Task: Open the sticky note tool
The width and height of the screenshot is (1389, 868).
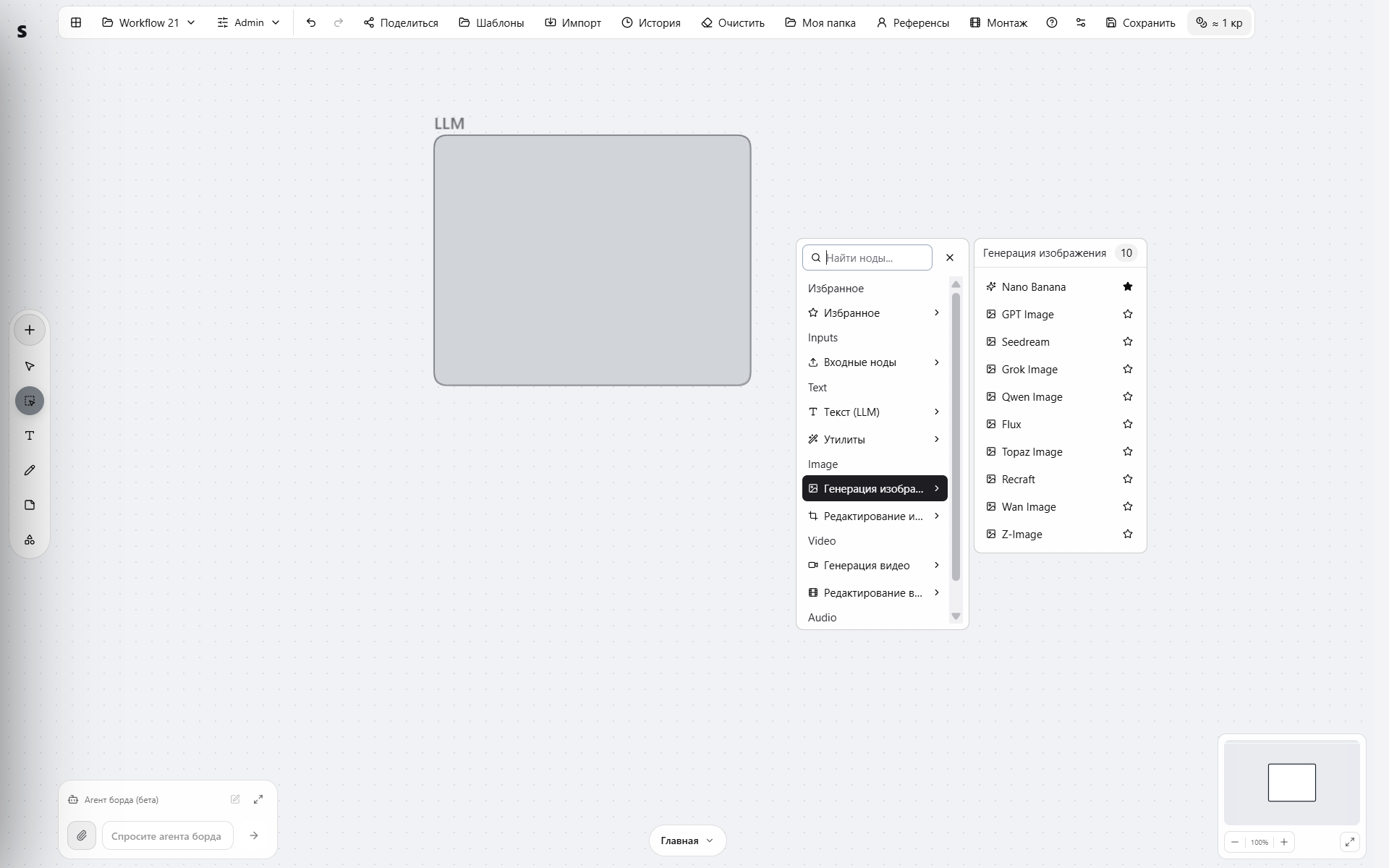Action: pyautogui.click(x=30, y=505)
